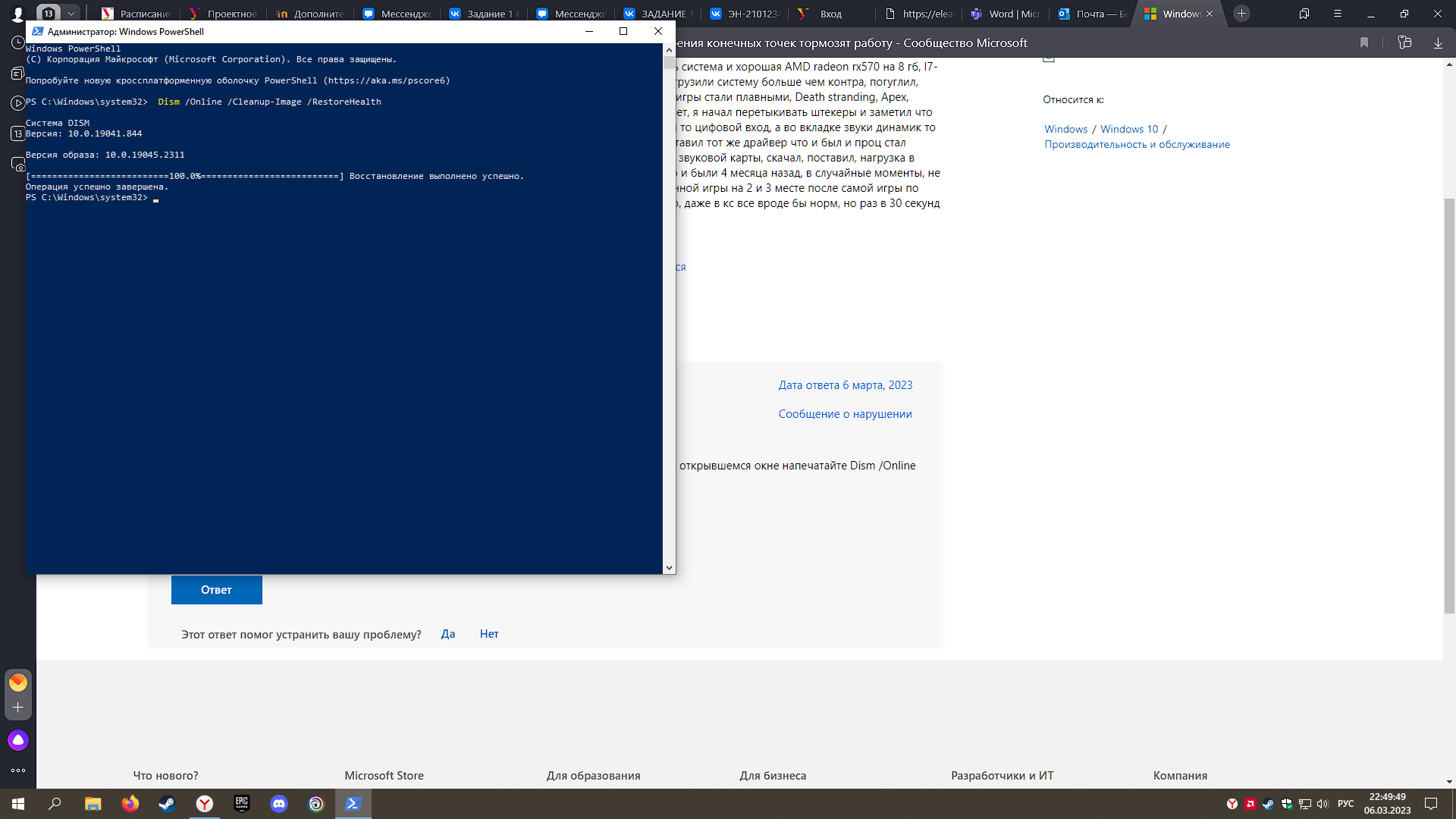This screenshot has width=1456, height=819.
Task: Open the Windows Start menu
Action: [x=18, y=804]
